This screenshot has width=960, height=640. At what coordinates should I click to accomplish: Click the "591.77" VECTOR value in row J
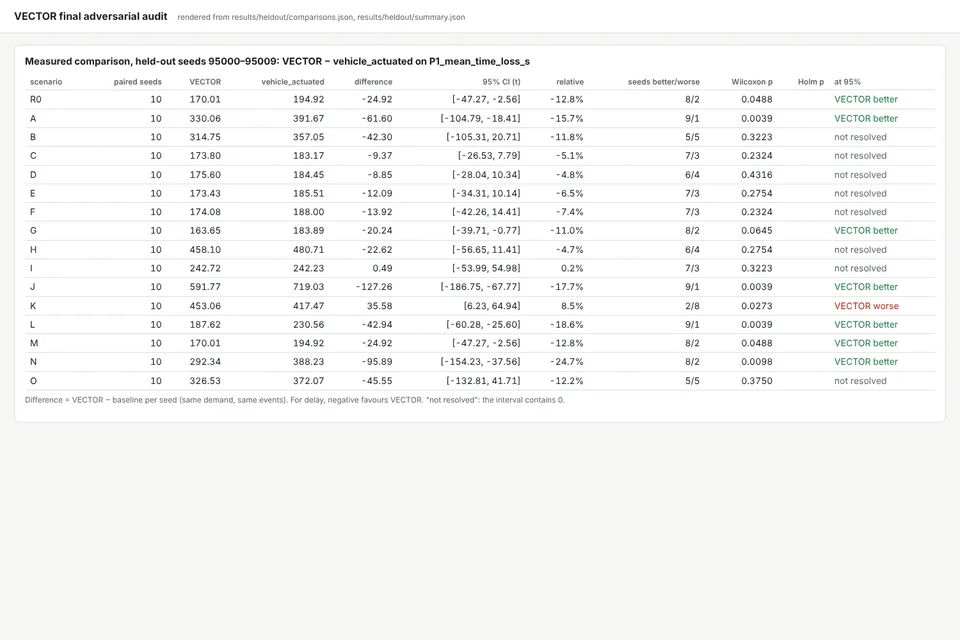point(205,287)
